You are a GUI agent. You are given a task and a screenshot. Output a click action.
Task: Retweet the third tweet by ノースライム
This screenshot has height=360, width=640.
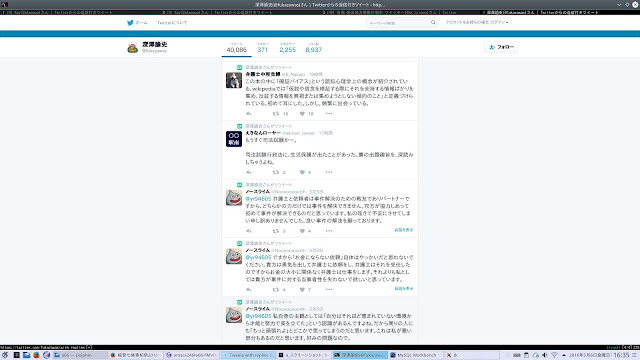pyautogui.click(x=276, y=231)
